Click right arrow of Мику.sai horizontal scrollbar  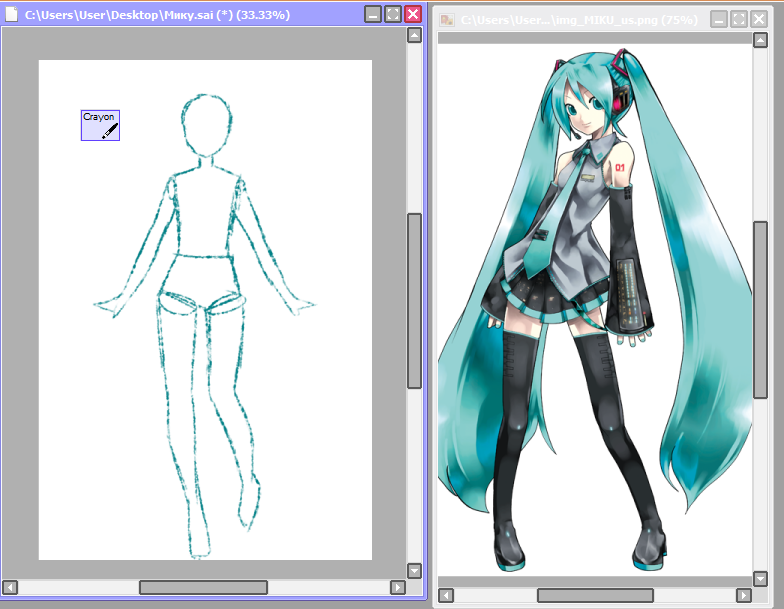point(398,587)
